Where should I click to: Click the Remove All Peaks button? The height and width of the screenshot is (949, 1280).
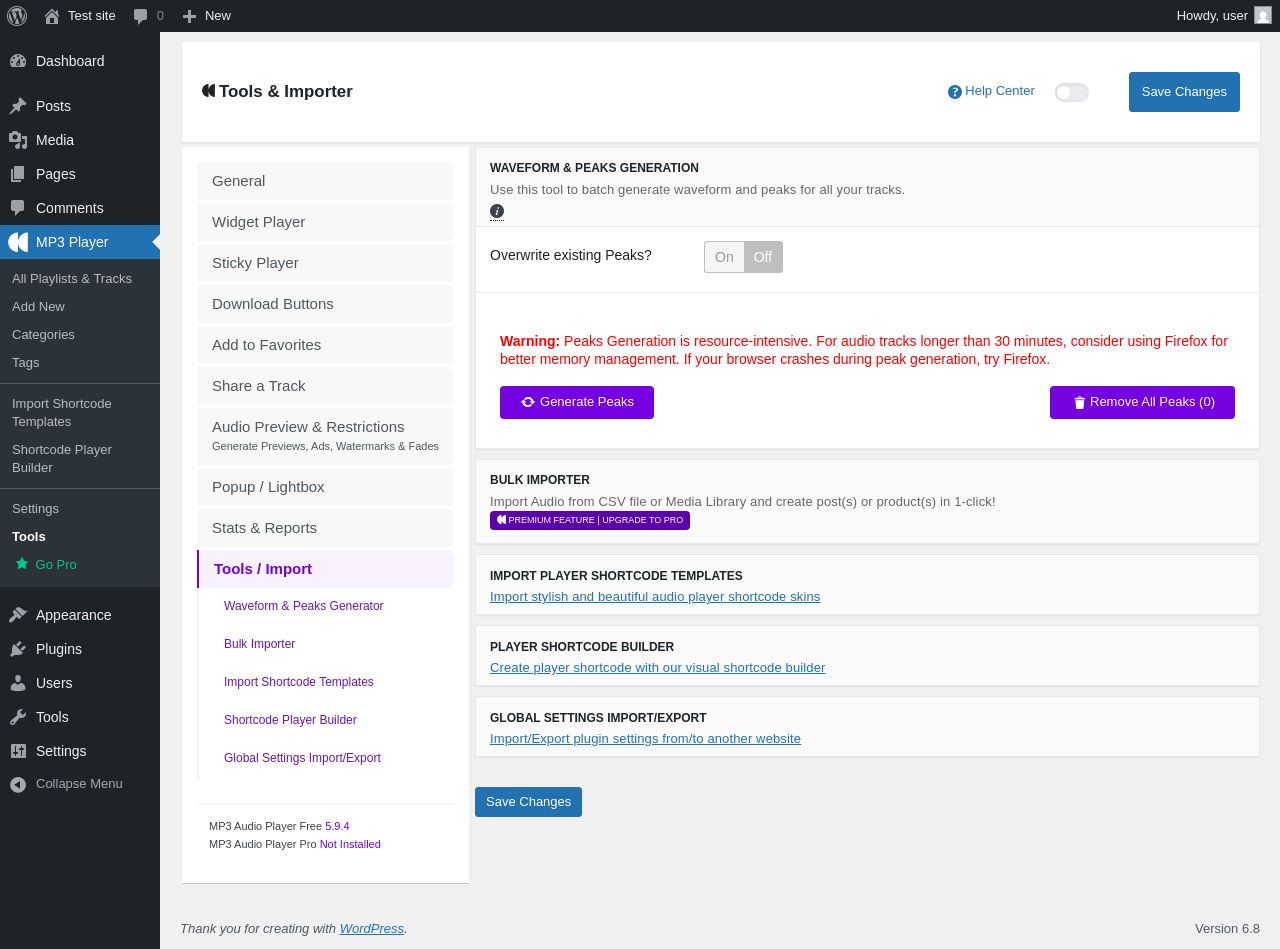1142,402
